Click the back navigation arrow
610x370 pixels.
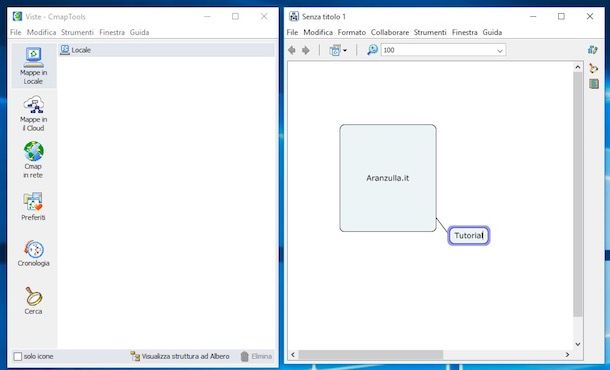click(292, 50)
